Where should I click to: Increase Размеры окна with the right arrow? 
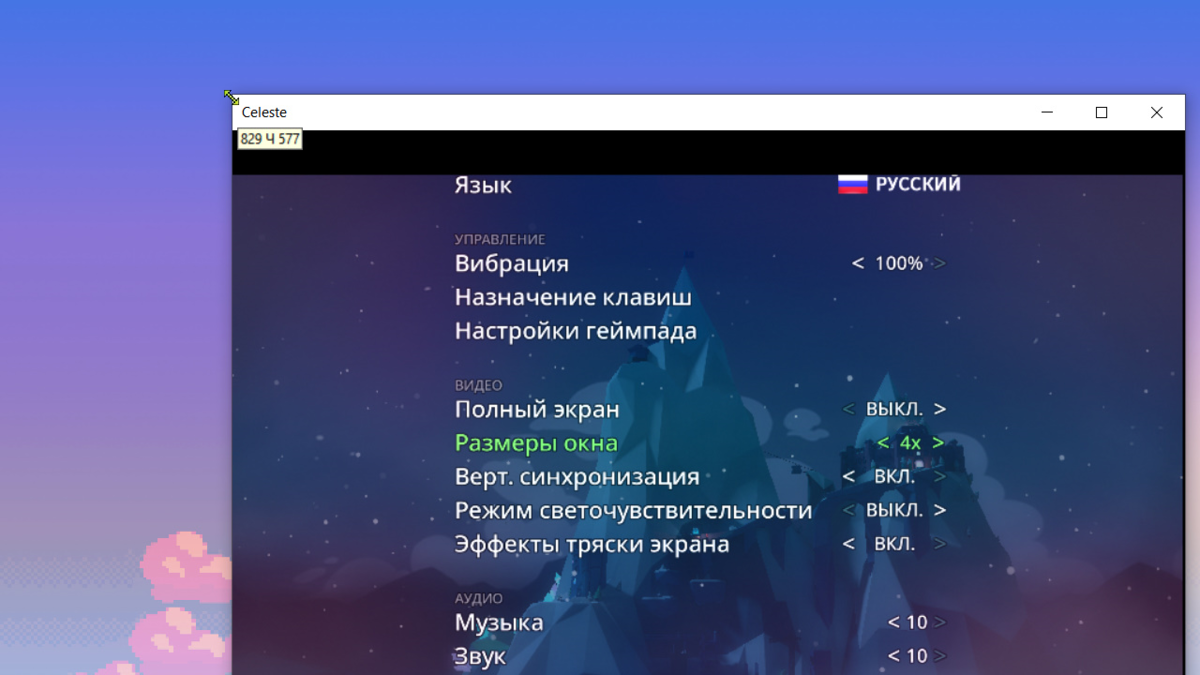point(938,443)
